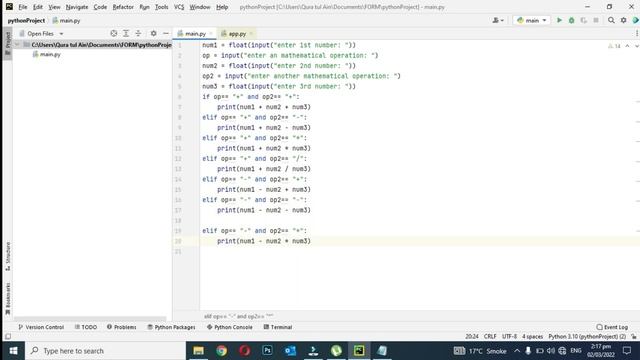The image size is (640, 360).
Task: Open Search Everywhere magnifier icon
Action: [611, 20]
